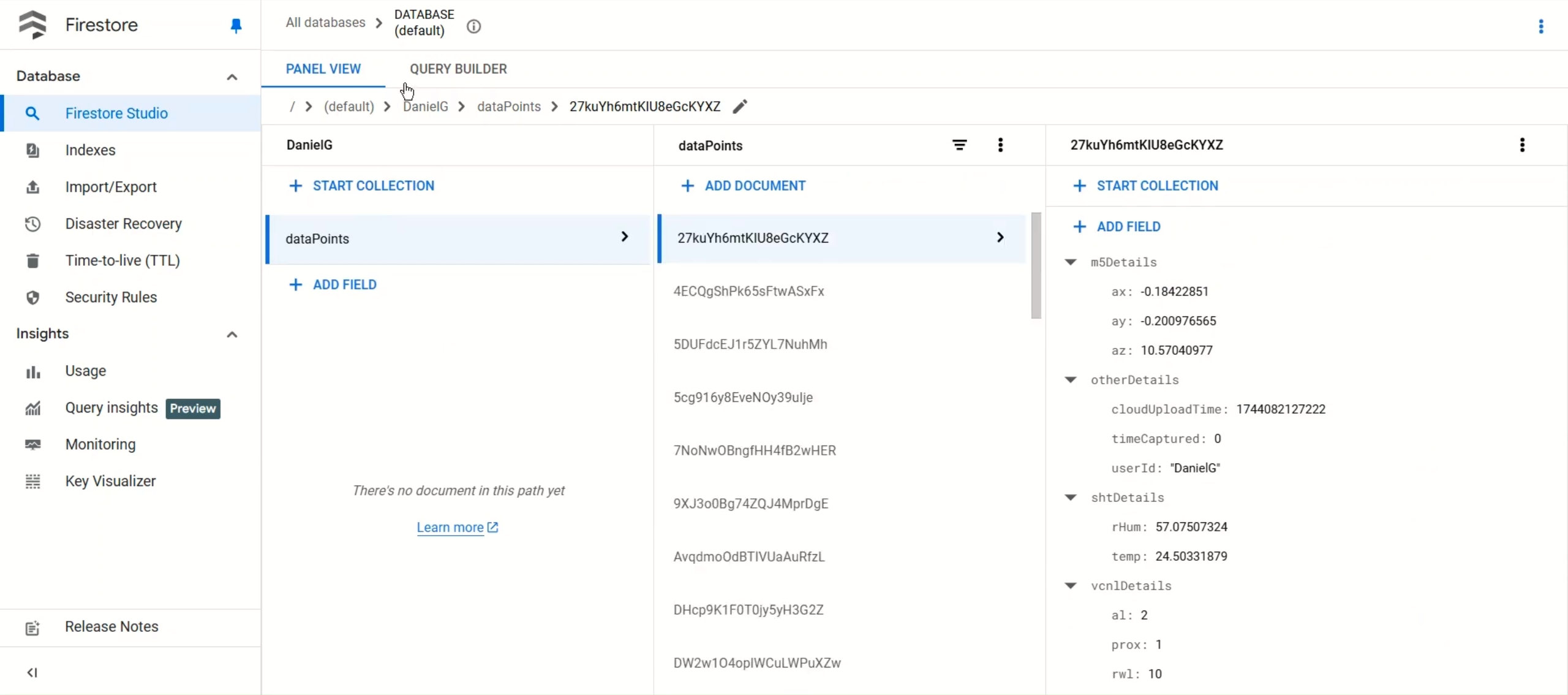Open Security Rules in sidebar

[x=111, y=297]
